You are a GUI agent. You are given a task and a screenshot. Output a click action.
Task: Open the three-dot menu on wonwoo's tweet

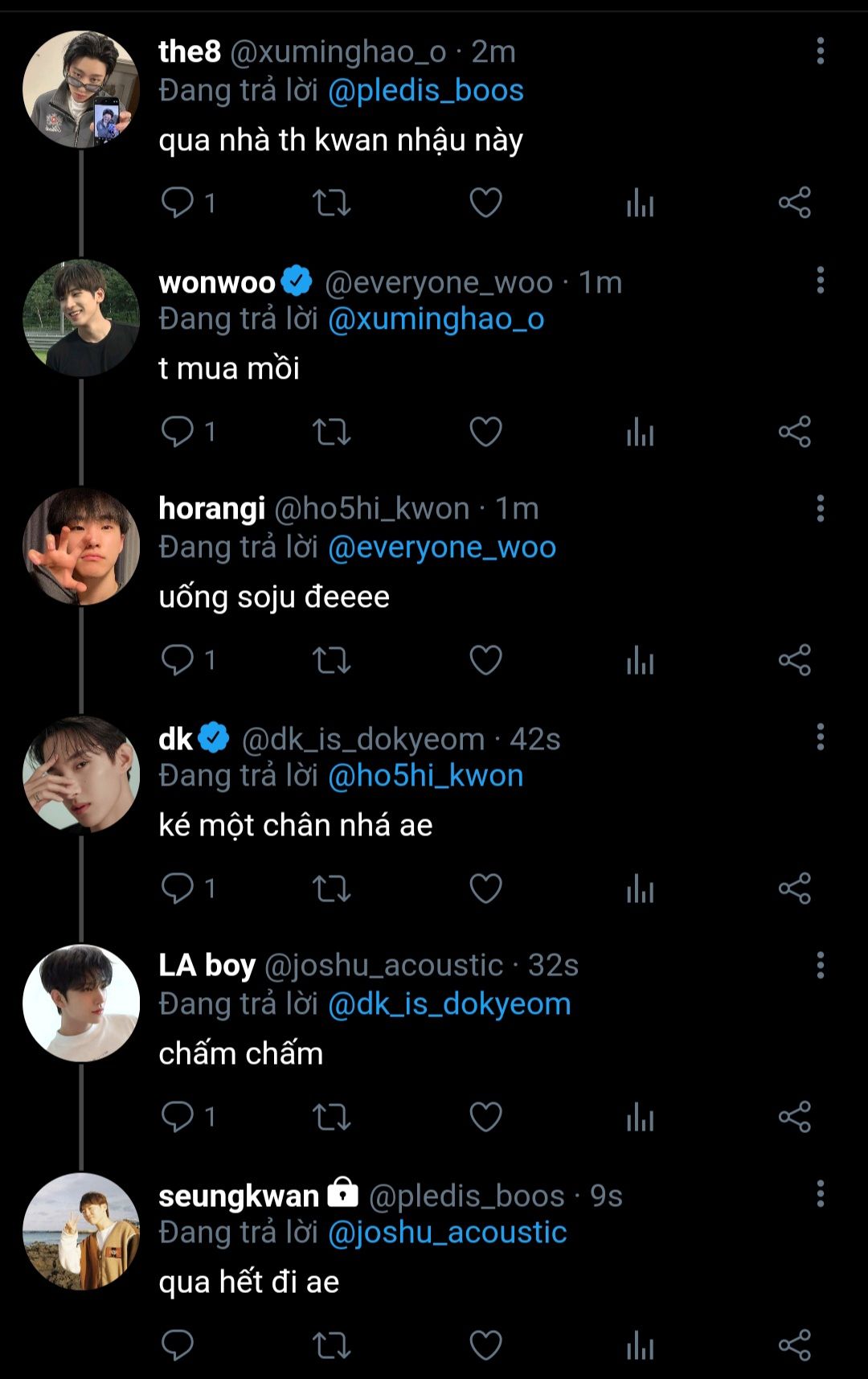820,280
